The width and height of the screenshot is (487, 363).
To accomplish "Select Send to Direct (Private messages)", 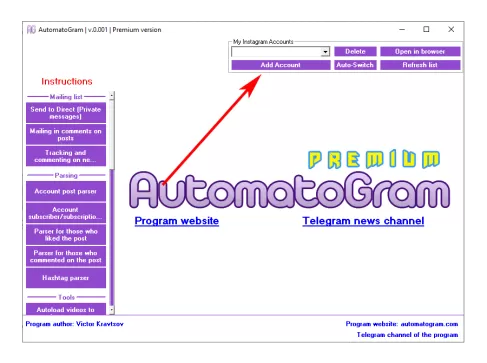I will (x=66, y=113).
